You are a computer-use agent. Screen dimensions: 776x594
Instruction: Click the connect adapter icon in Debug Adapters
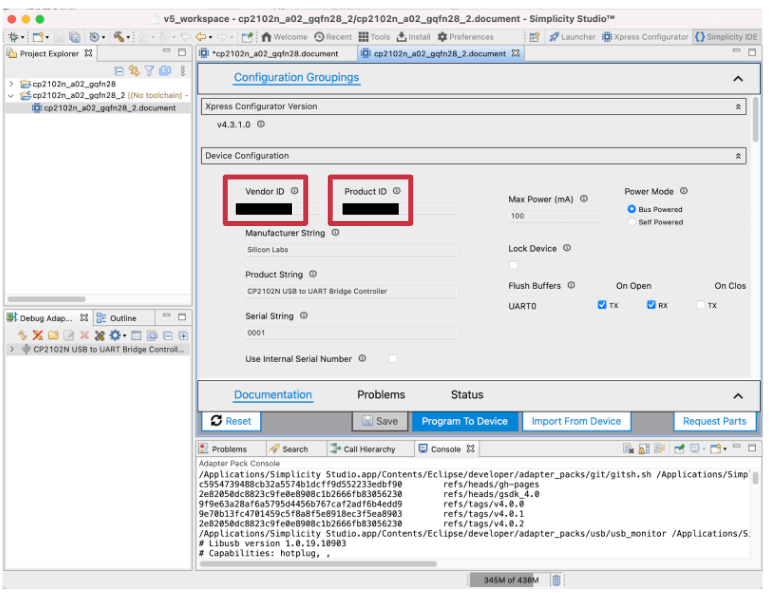[22, 336]
